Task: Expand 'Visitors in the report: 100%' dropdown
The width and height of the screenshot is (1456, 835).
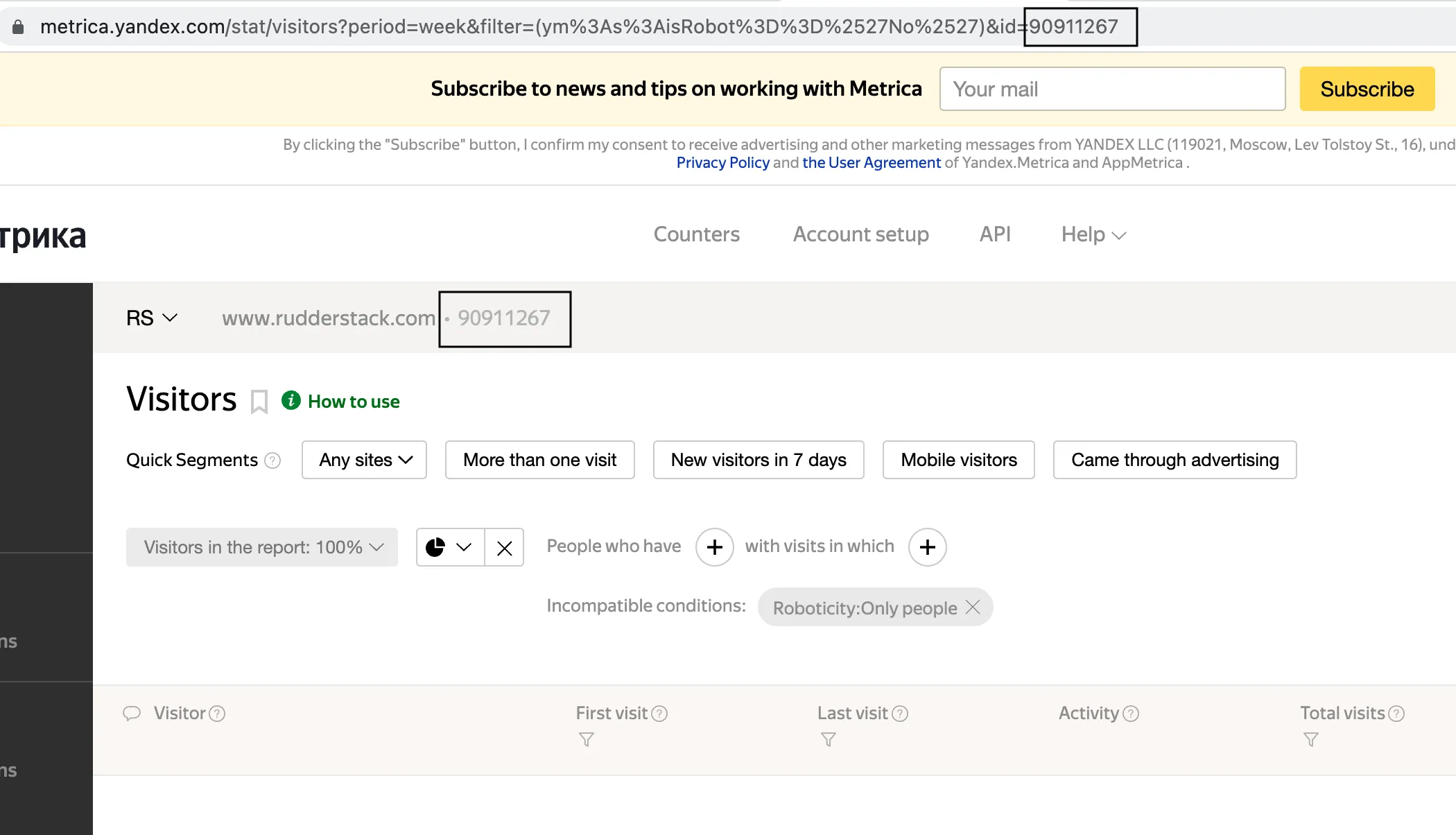Action: coord(262,547)
